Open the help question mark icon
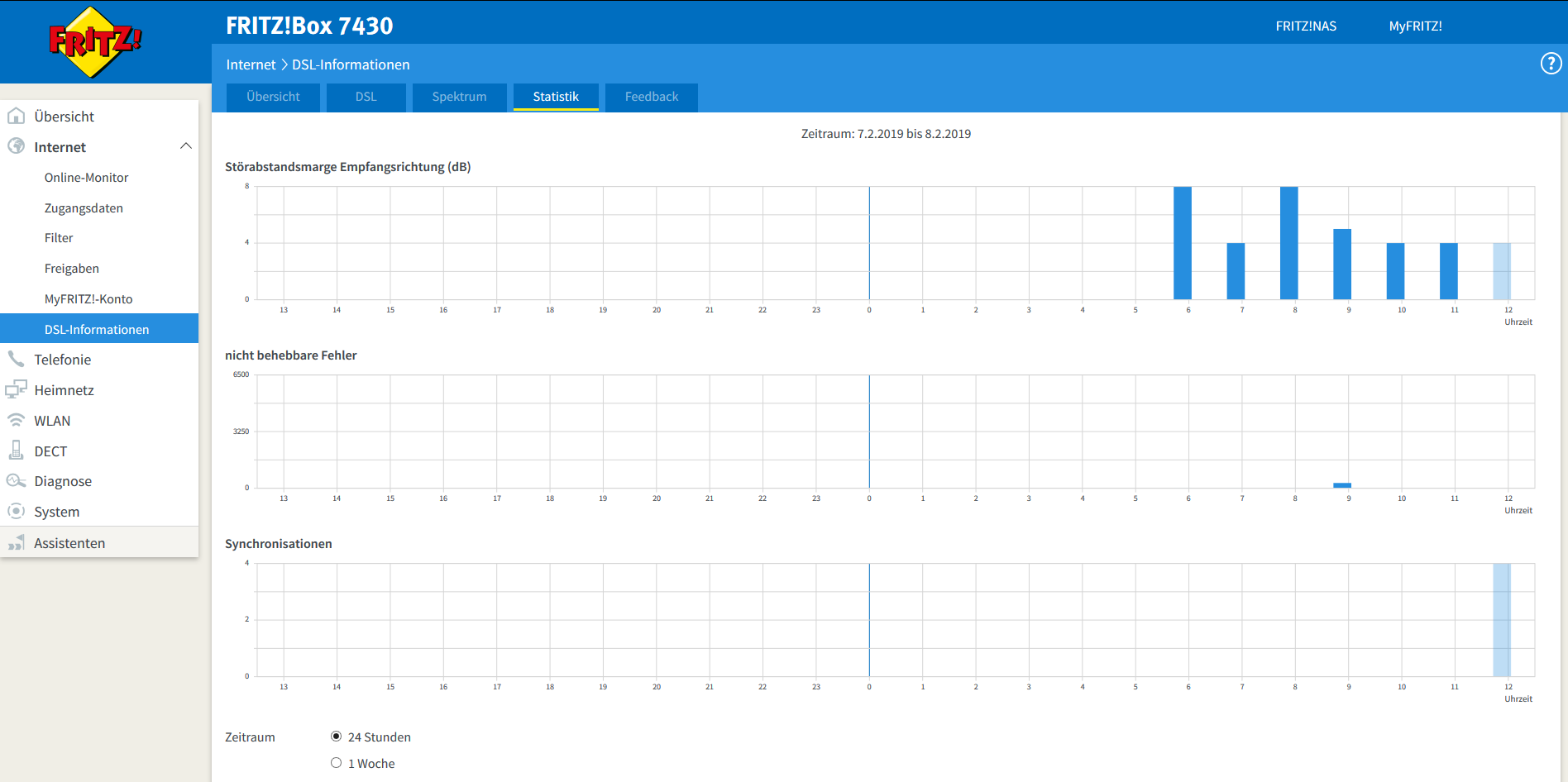Screen dimensions: 1568x782 point(1551,64)
